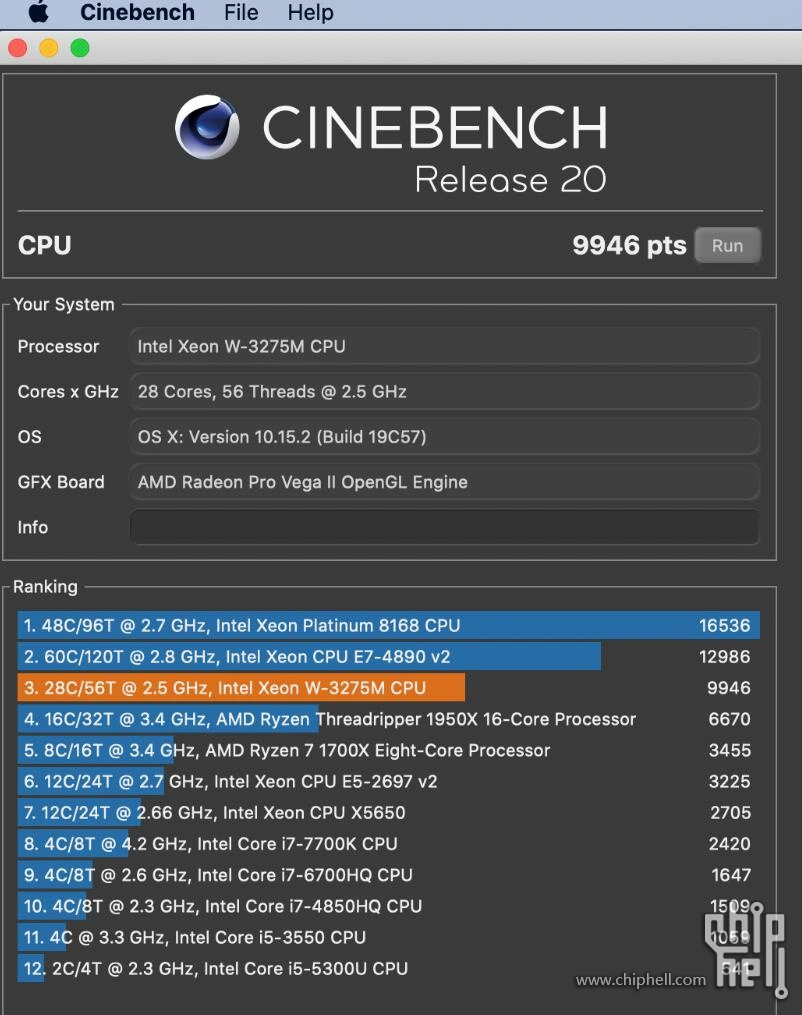The width and height of the screenshot is (802, 1015).
Task: Select the Xeon Platinum 8168 ranking entry
Action: click(388, 626)
